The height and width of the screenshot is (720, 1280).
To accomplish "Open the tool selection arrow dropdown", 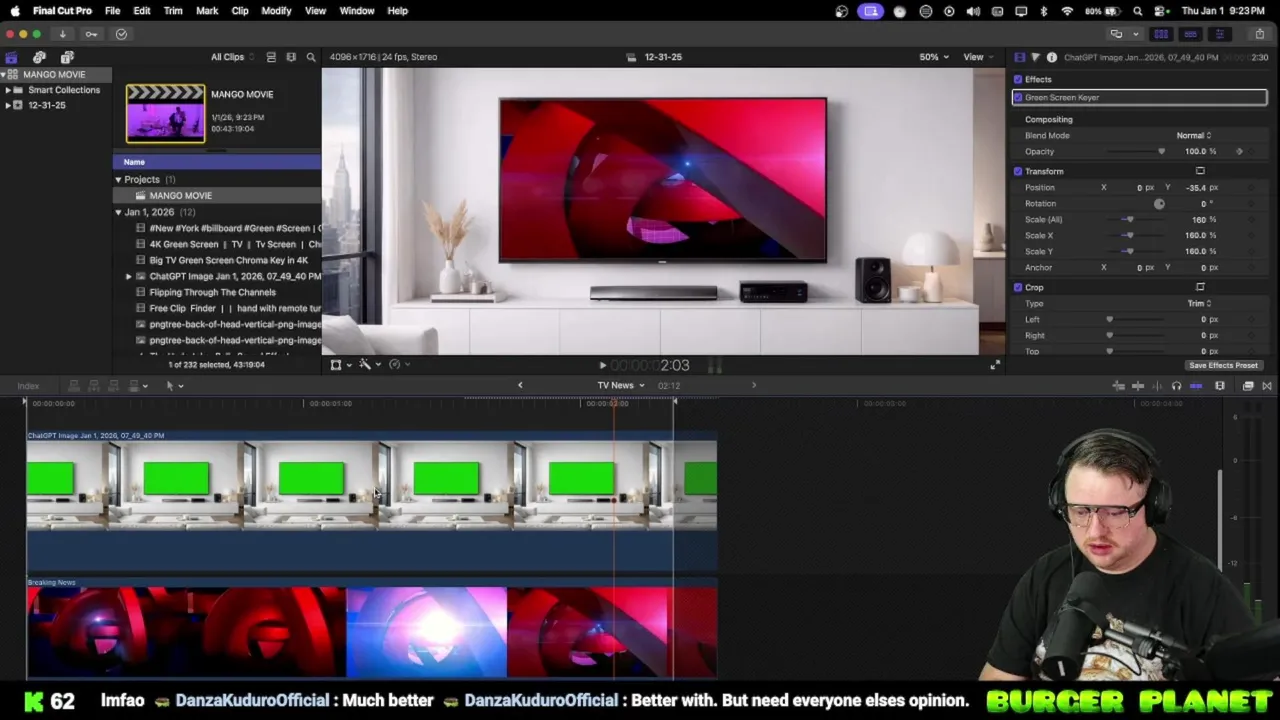I will pos(174,386).
